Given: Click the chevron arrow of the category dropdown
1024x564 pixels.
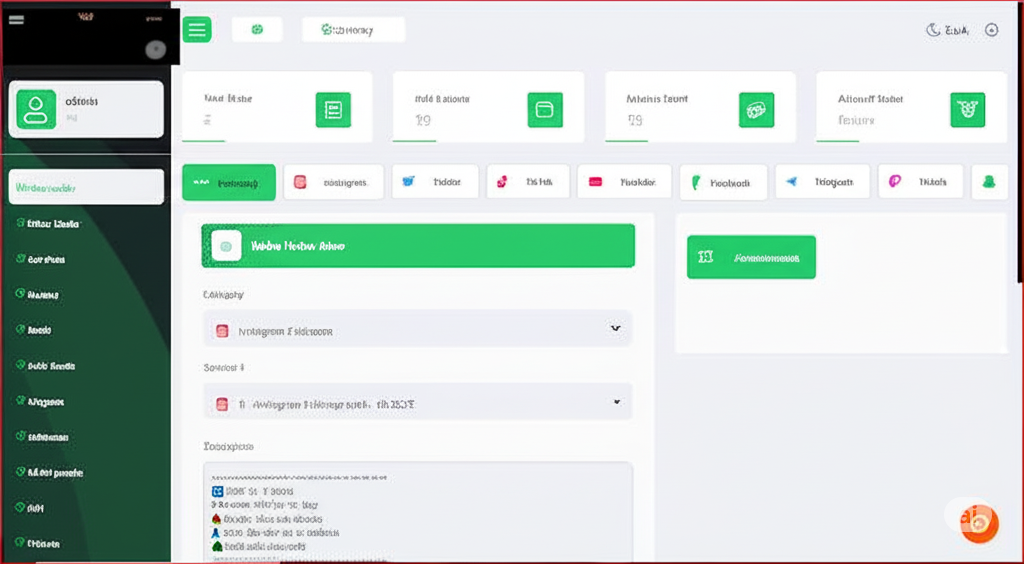Looking at the screenshot, I should click(615, 328).
